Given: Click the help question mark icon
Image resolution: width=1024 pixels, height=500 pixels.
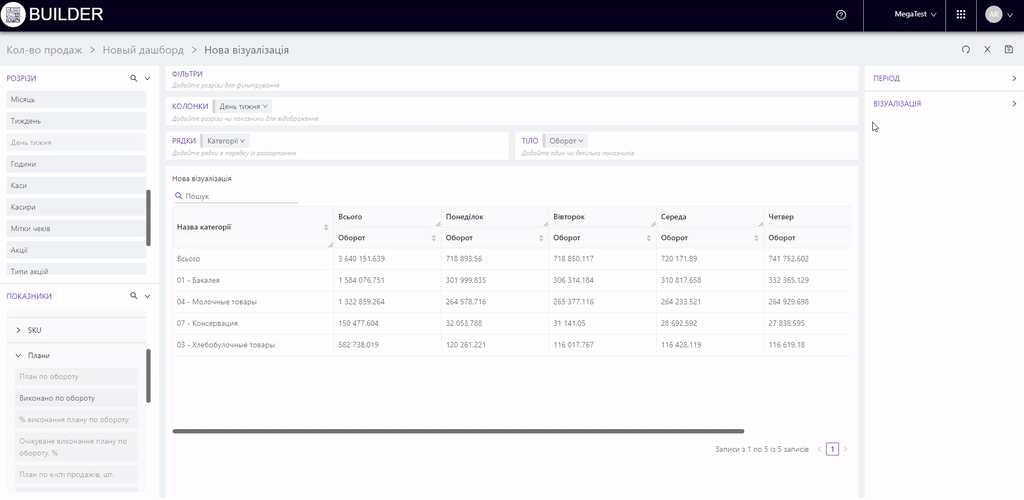Looking at the screenshot, I should point(841,15).
